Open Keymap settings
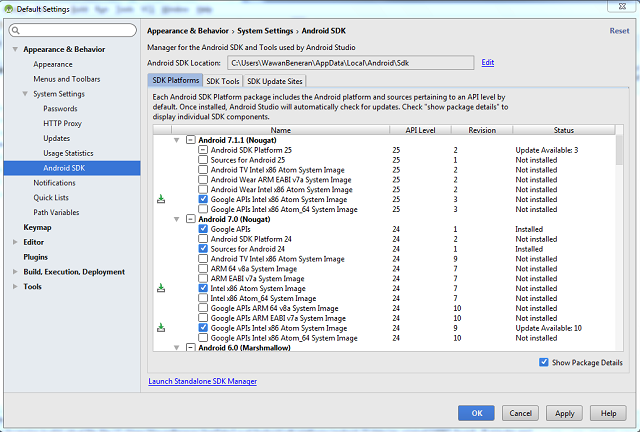The image size is (640, 432). click(x=37, y=227)
